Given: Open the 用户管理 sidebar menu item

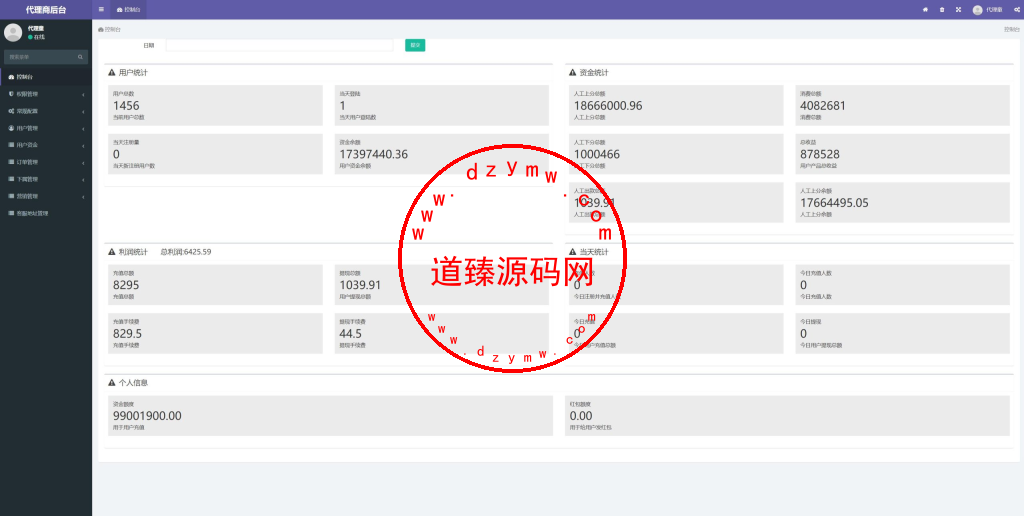Looking at the screenshot, I should [x=46, y=128].
